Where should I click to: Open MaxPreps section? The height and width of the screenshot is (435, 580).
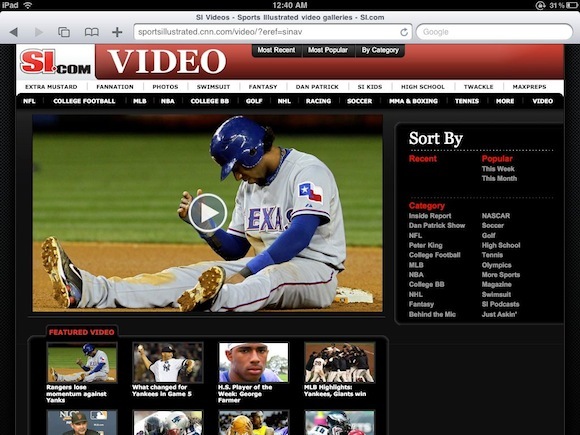[529, 87]
